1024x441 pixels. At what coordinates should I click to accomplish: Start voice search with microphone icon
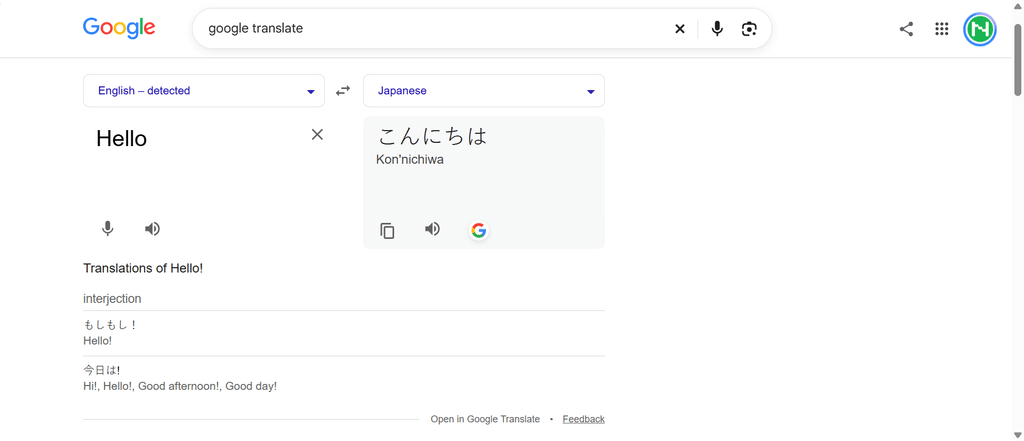[717, 29]
